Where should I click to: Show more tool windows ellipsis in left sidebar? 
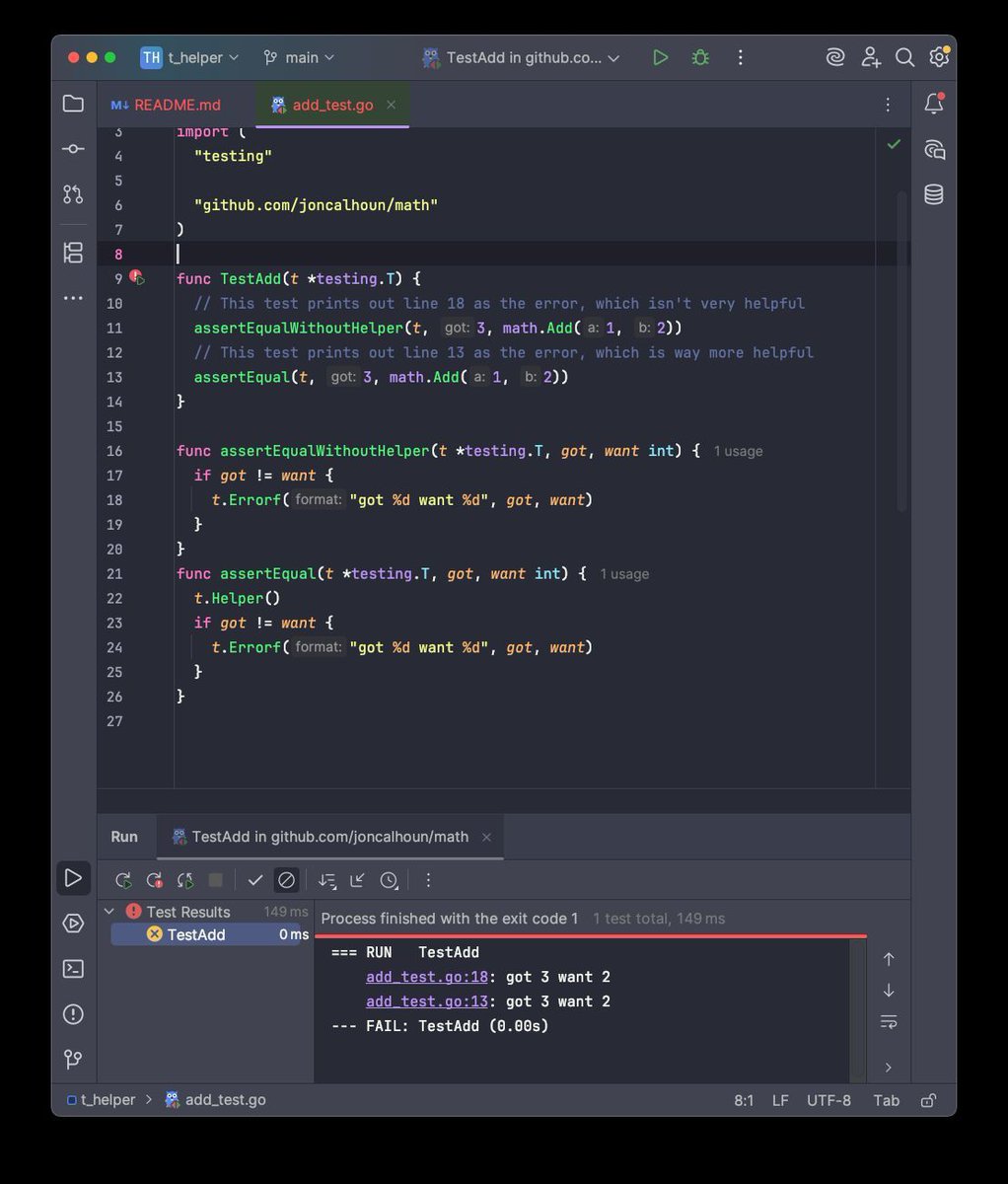tap(73, 297)
